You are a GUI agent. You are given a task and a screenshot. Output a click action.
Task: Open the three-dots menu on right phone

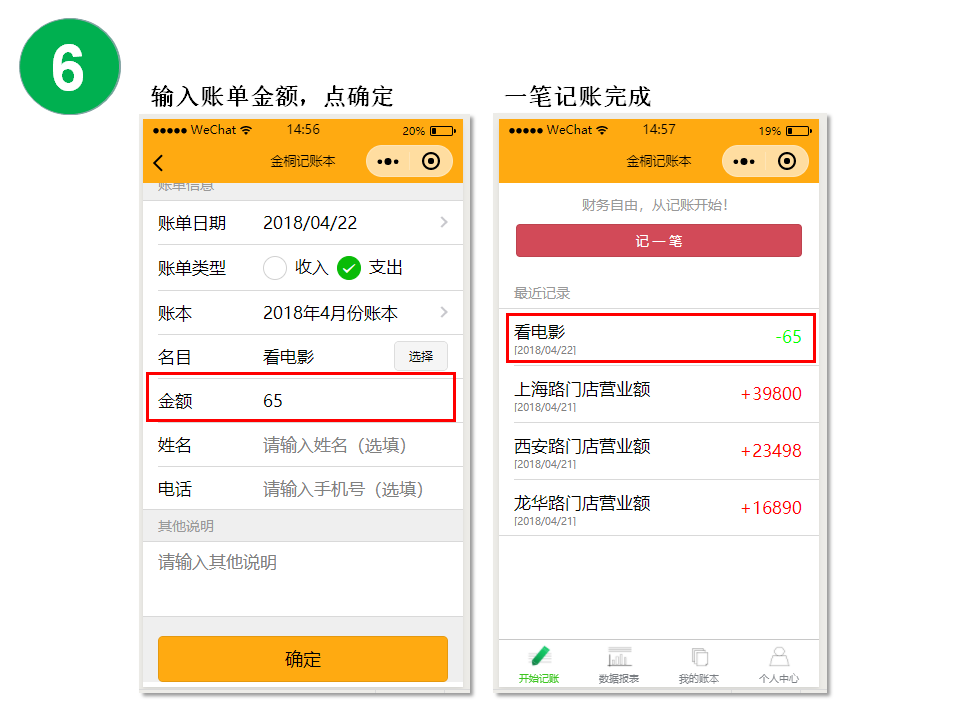click(x=744, y=162)
